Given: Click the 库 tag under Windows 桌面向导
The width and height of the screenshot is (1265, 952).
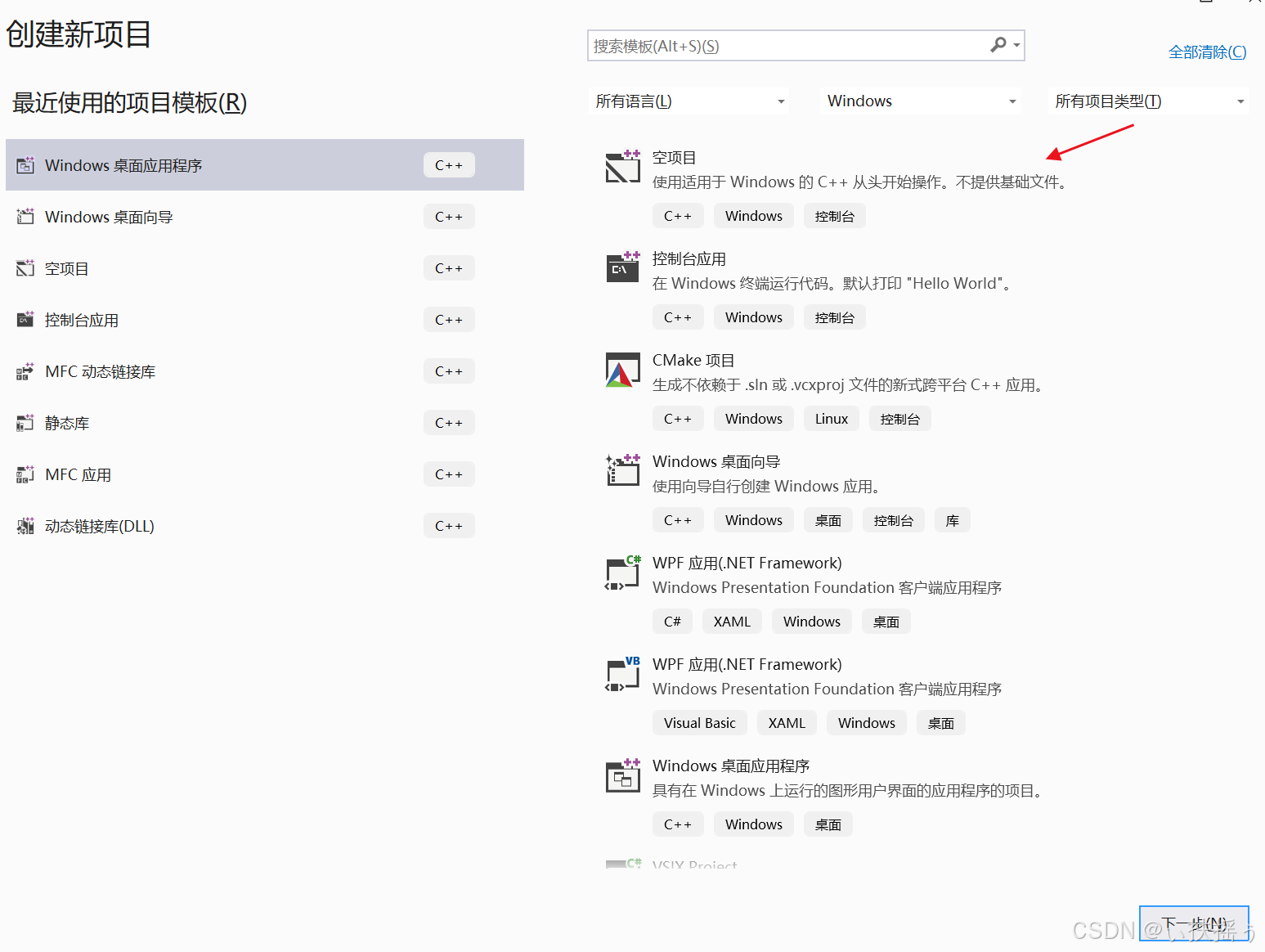Looking at the screenshot, I should tap(953, 520).
